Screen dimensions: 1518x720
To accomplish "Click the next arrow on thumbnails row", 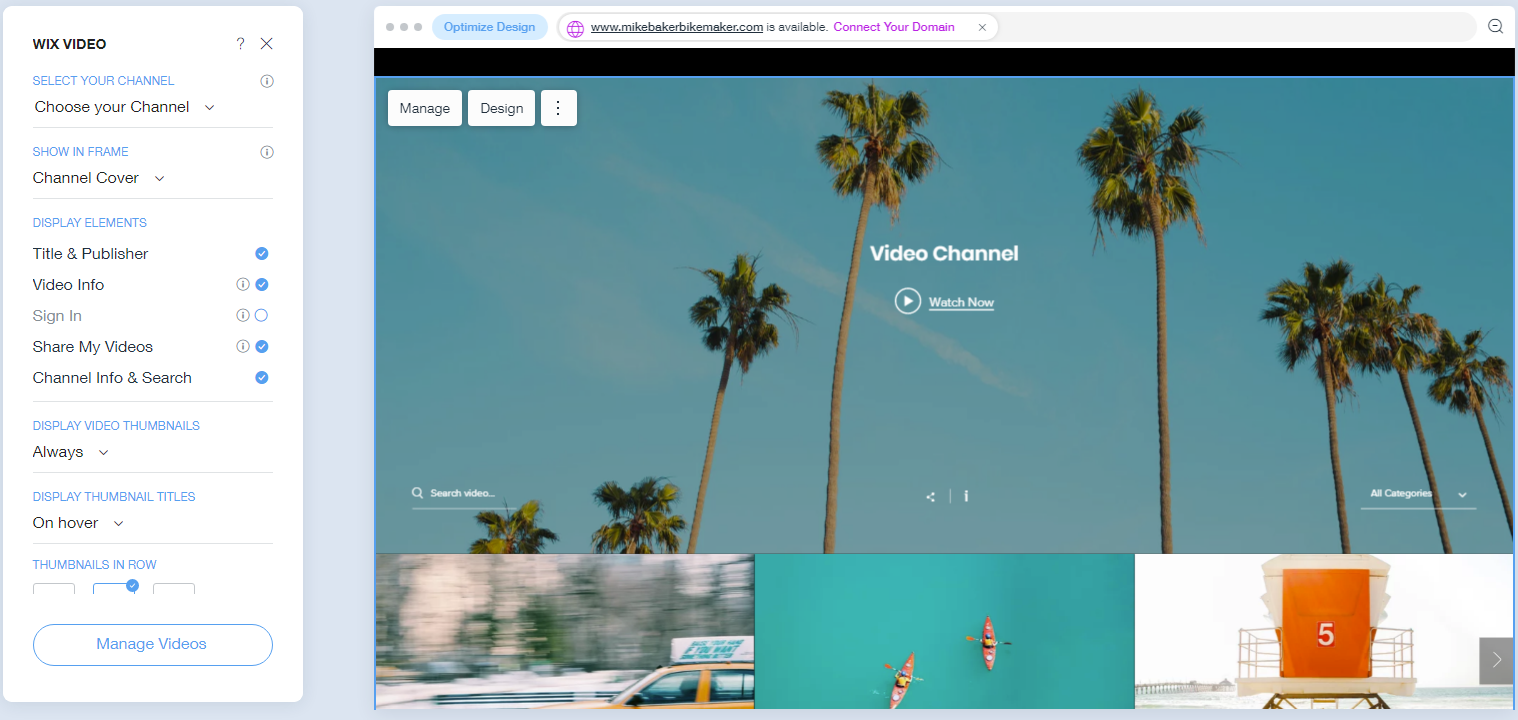I will point(1496,660).
